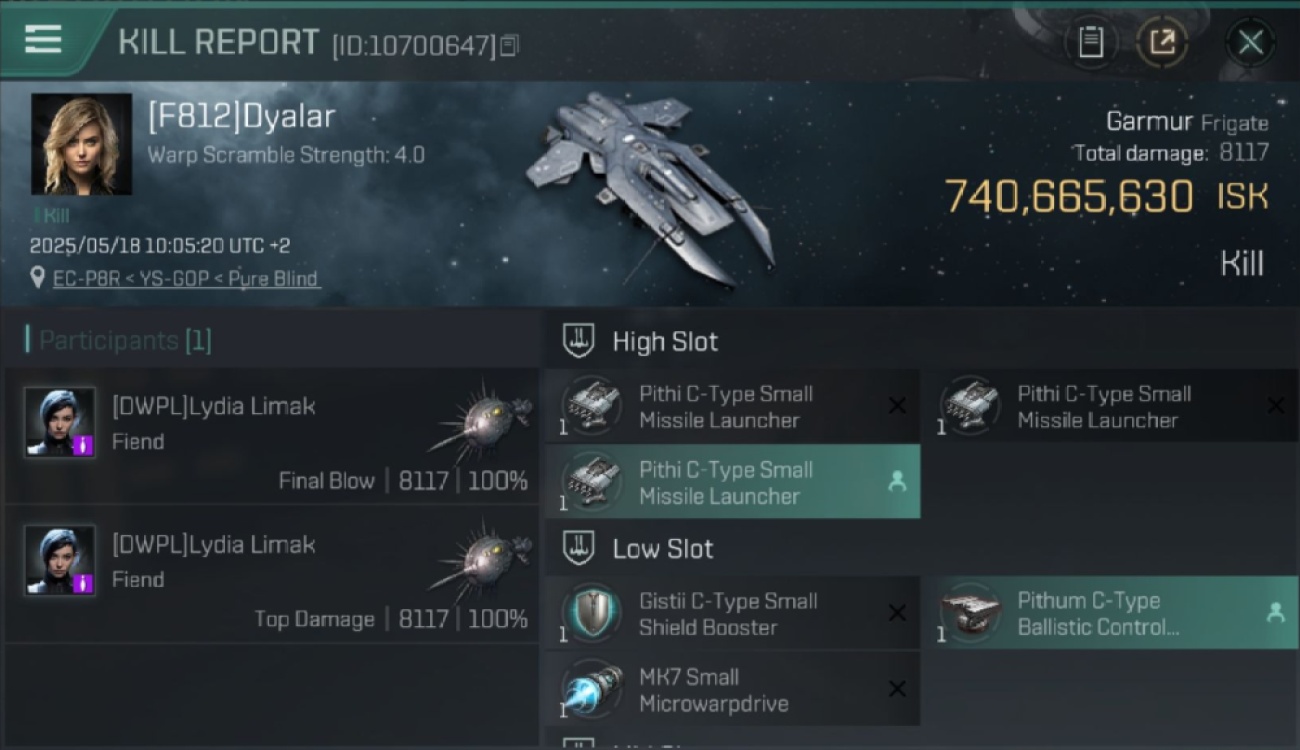Click the first Pithi Missile Launcher icon
The image size is (1300, 750).
pos(591,406)
